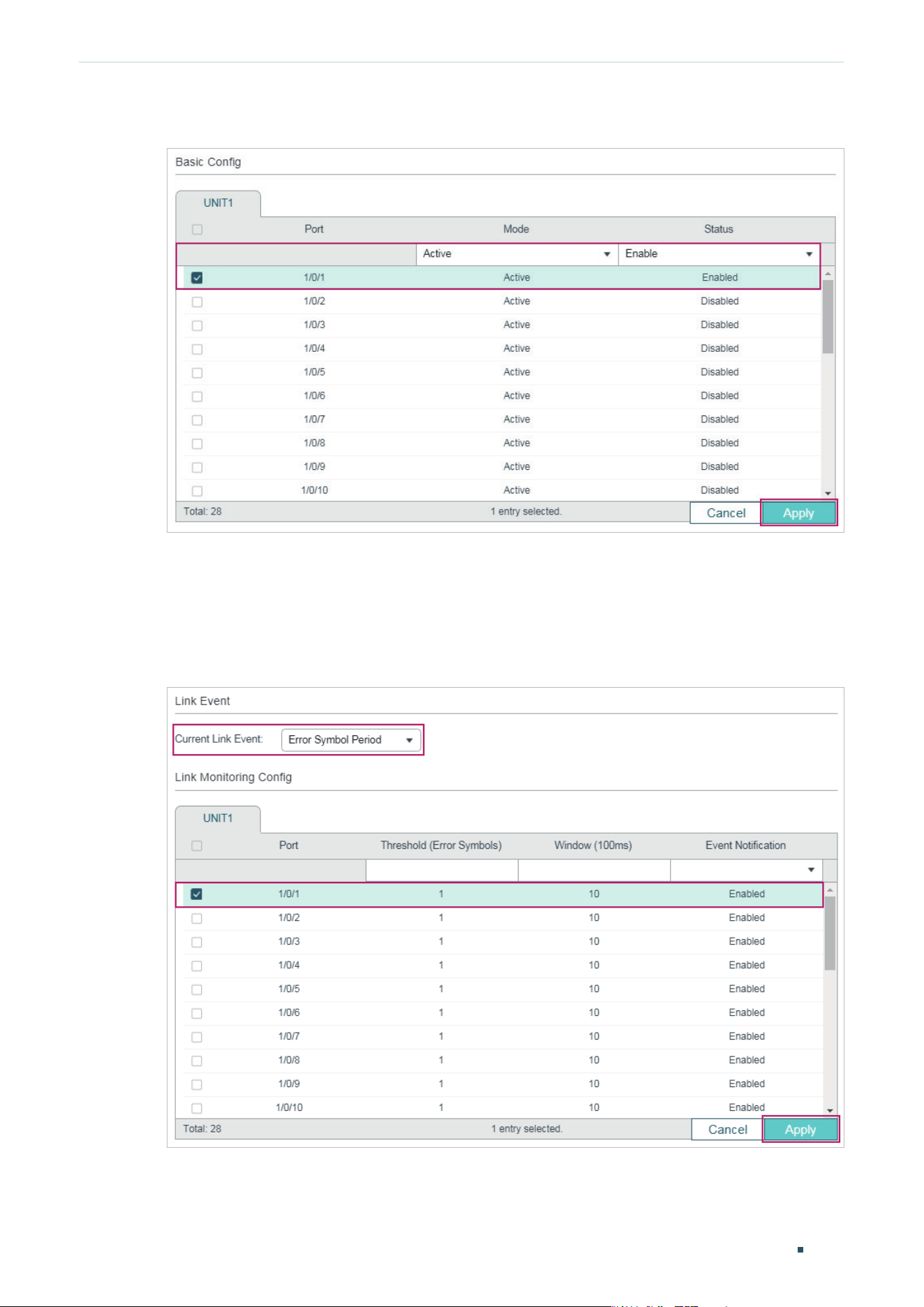Click Port column header in Basic Config
The image size is (924, 1307).
point(314,229)
